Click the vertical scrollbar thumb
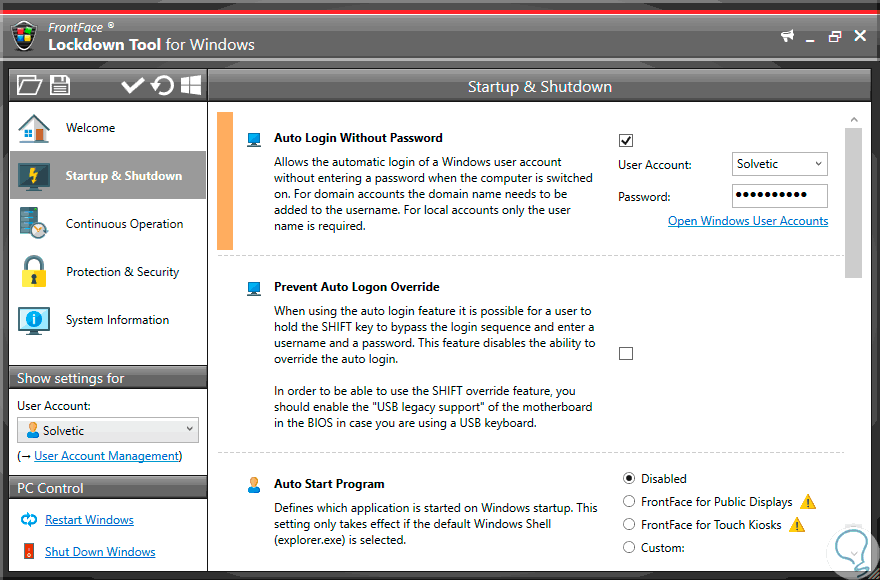The height and width of the screenshot is (580, 880). [x=853, y=203]
